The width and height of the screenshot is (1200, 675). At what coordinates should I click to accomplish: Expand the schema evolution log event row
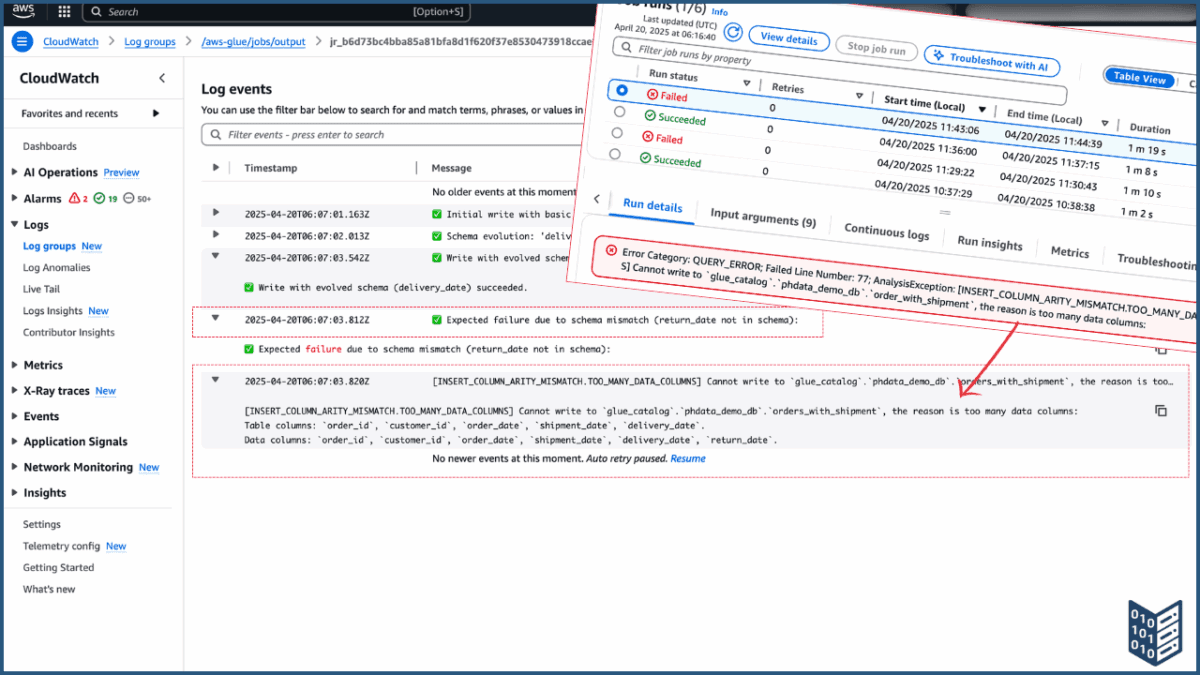click(214, 232)
